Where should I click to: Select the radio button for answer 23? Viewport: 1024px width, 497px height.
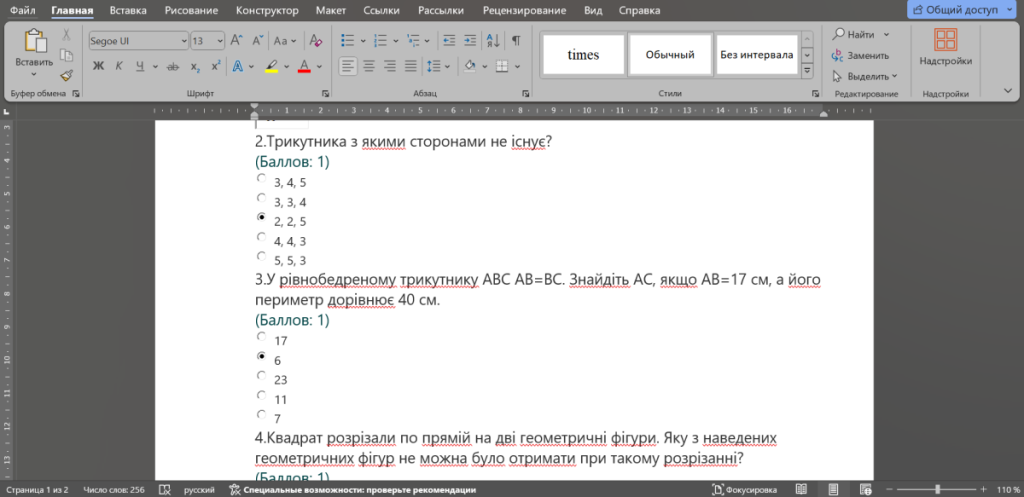(261, 376)
